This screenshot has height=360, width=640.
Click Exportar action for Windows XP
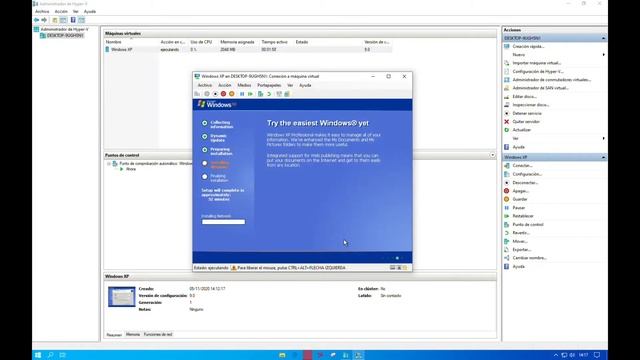pyautogui.click(x=522, y=250)
